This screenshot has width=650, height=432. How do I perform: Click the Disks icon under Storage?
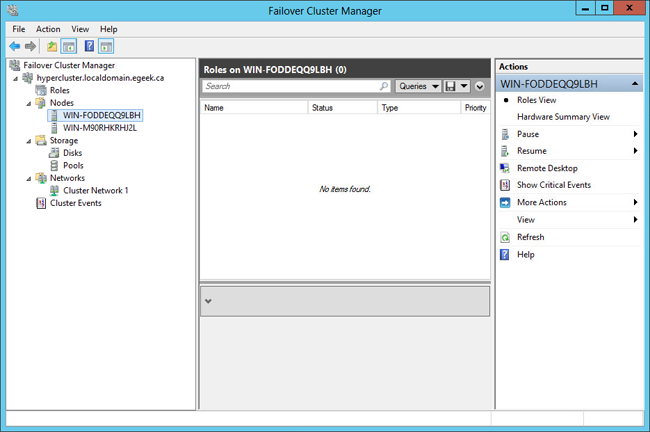pos(54,153)
